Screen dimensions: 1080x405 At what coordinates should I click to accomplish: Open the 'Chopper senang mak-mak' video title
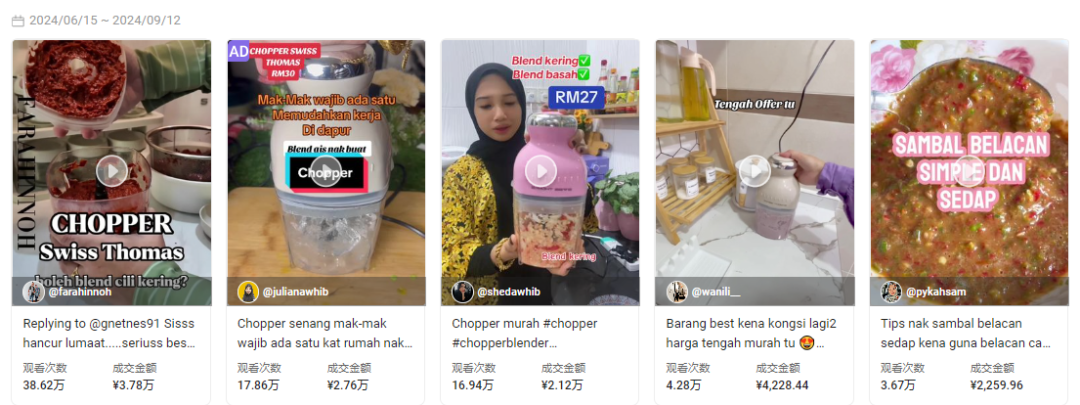325,333
